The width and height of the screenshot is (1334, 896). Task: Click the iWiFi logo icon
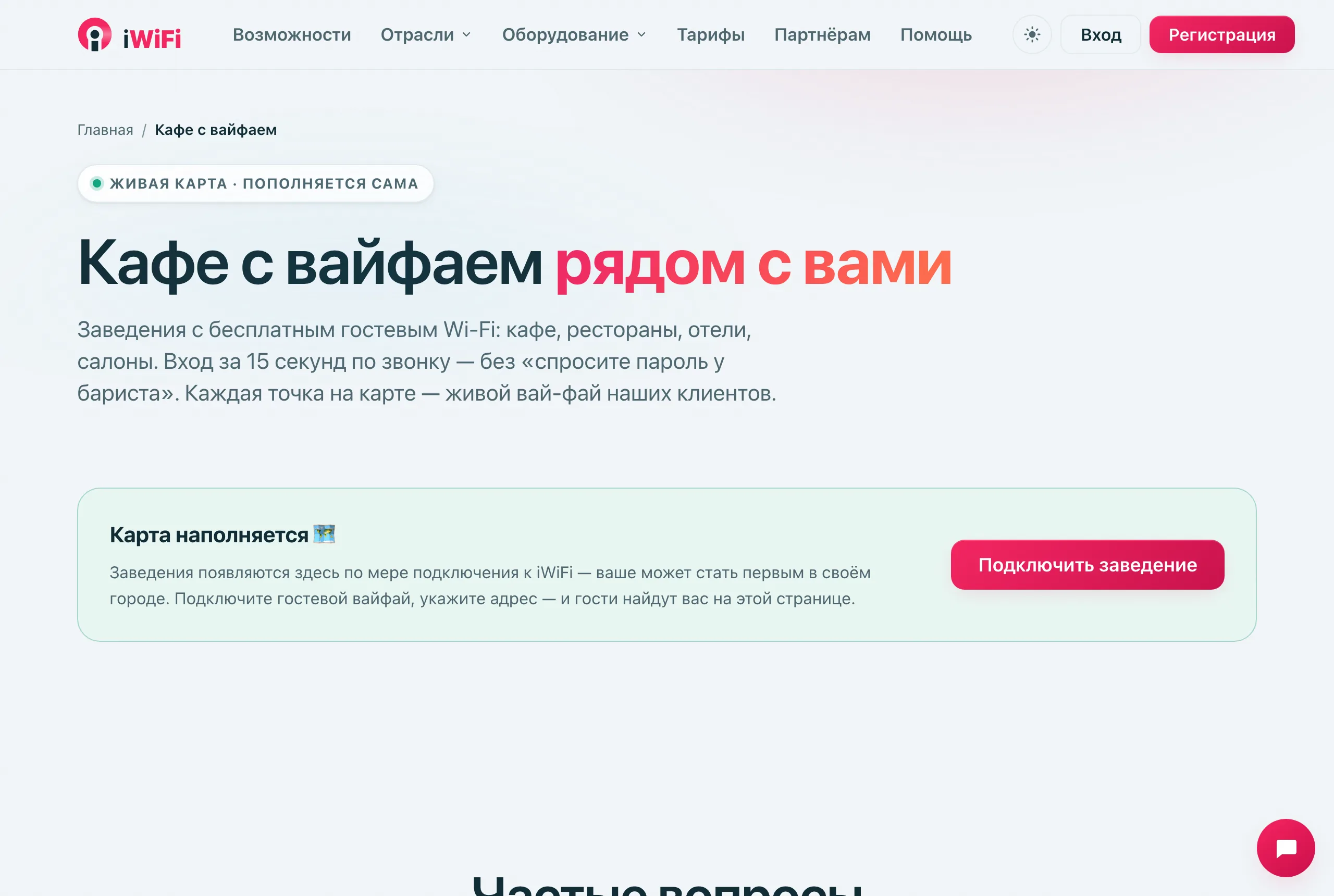point(94,34)
